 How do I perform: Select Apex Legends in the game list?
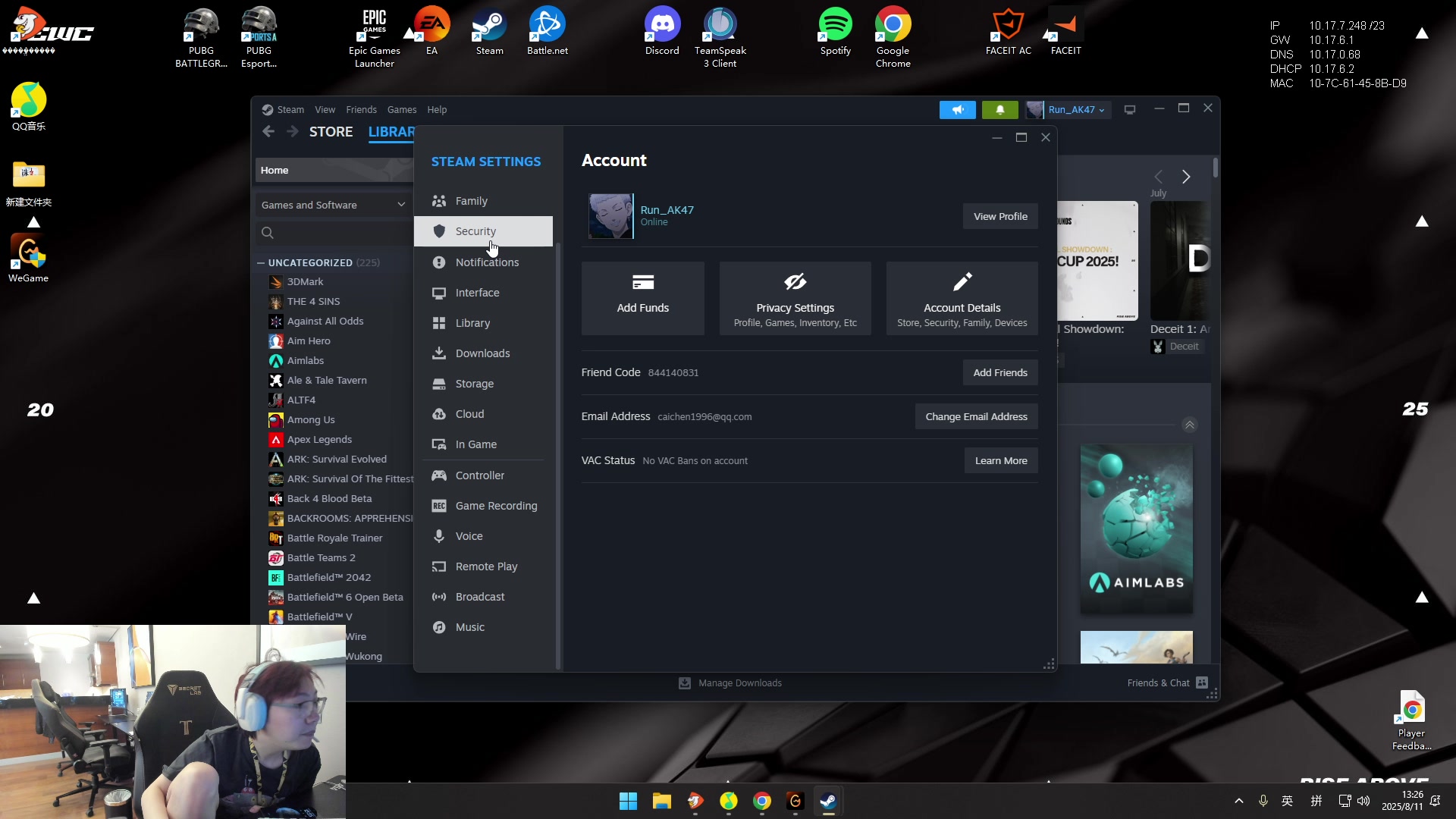point(319,440)
